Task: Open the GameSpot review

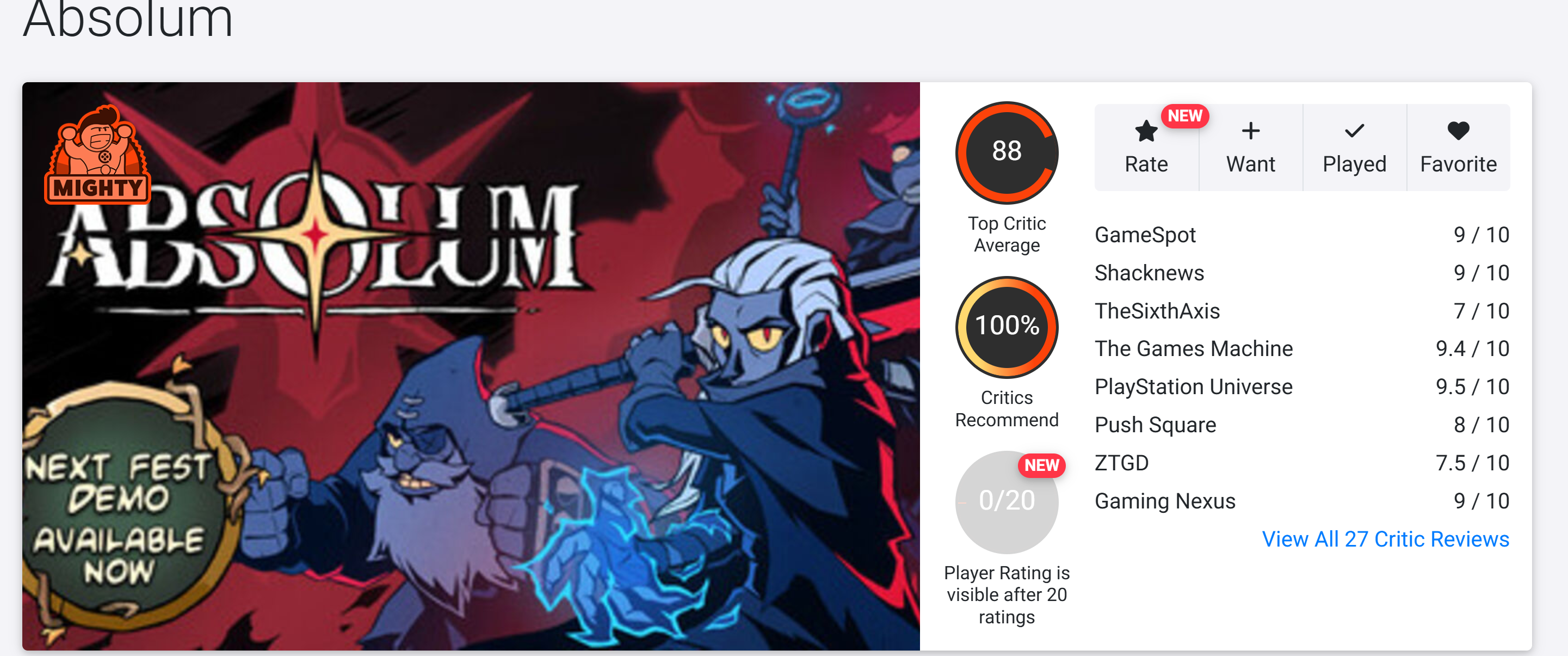Action: point(1302,235)
